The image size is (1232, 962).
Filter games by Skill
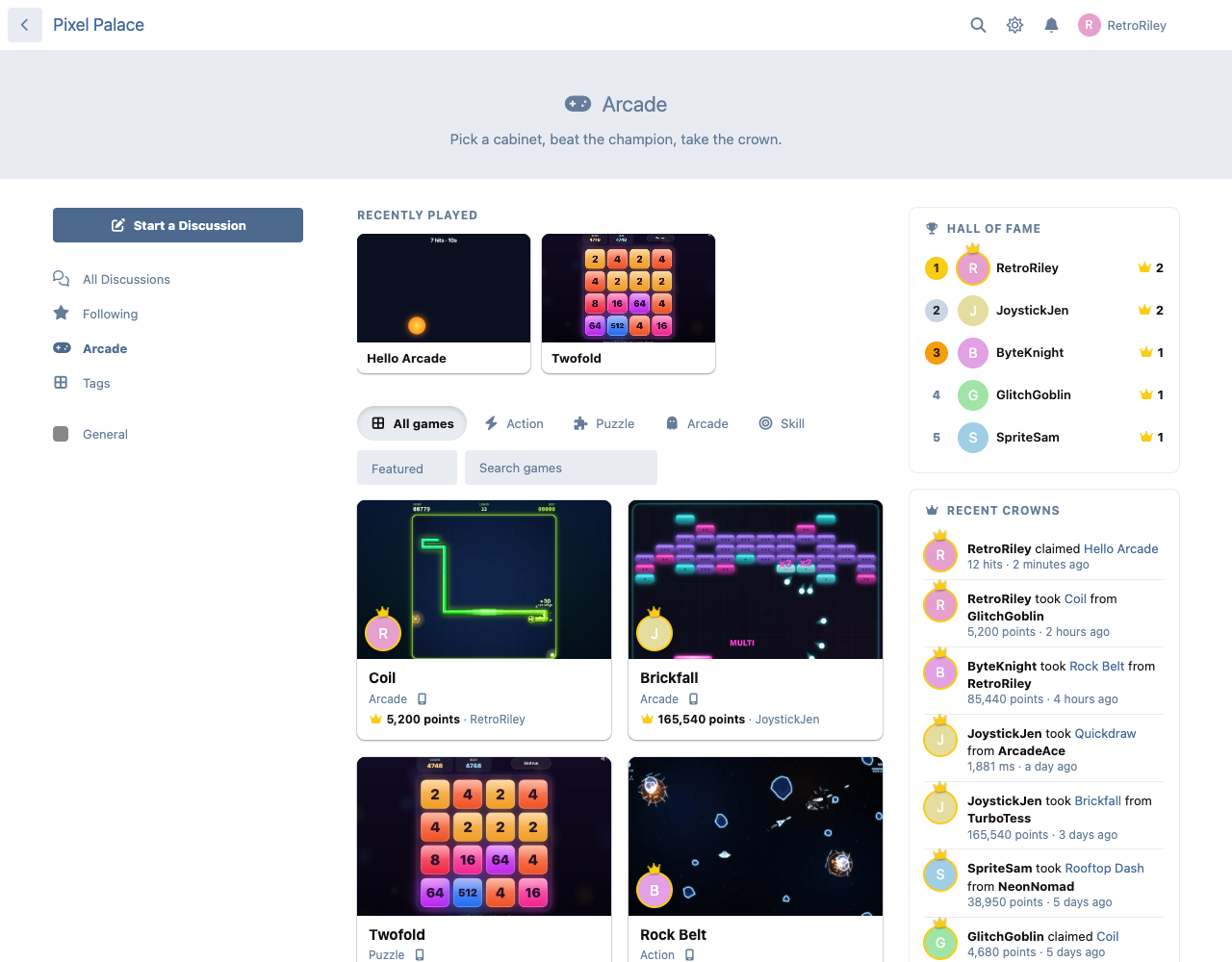(x=782, y=423)
